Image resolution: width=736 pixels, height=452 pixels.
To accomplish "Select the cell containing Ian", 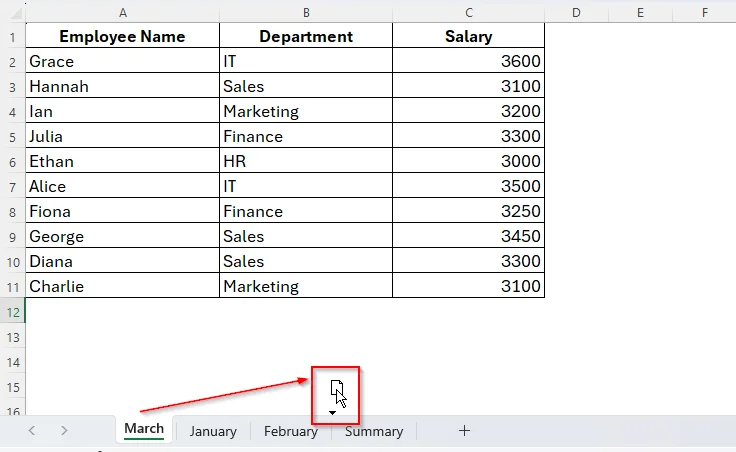I will pos(123,111).
